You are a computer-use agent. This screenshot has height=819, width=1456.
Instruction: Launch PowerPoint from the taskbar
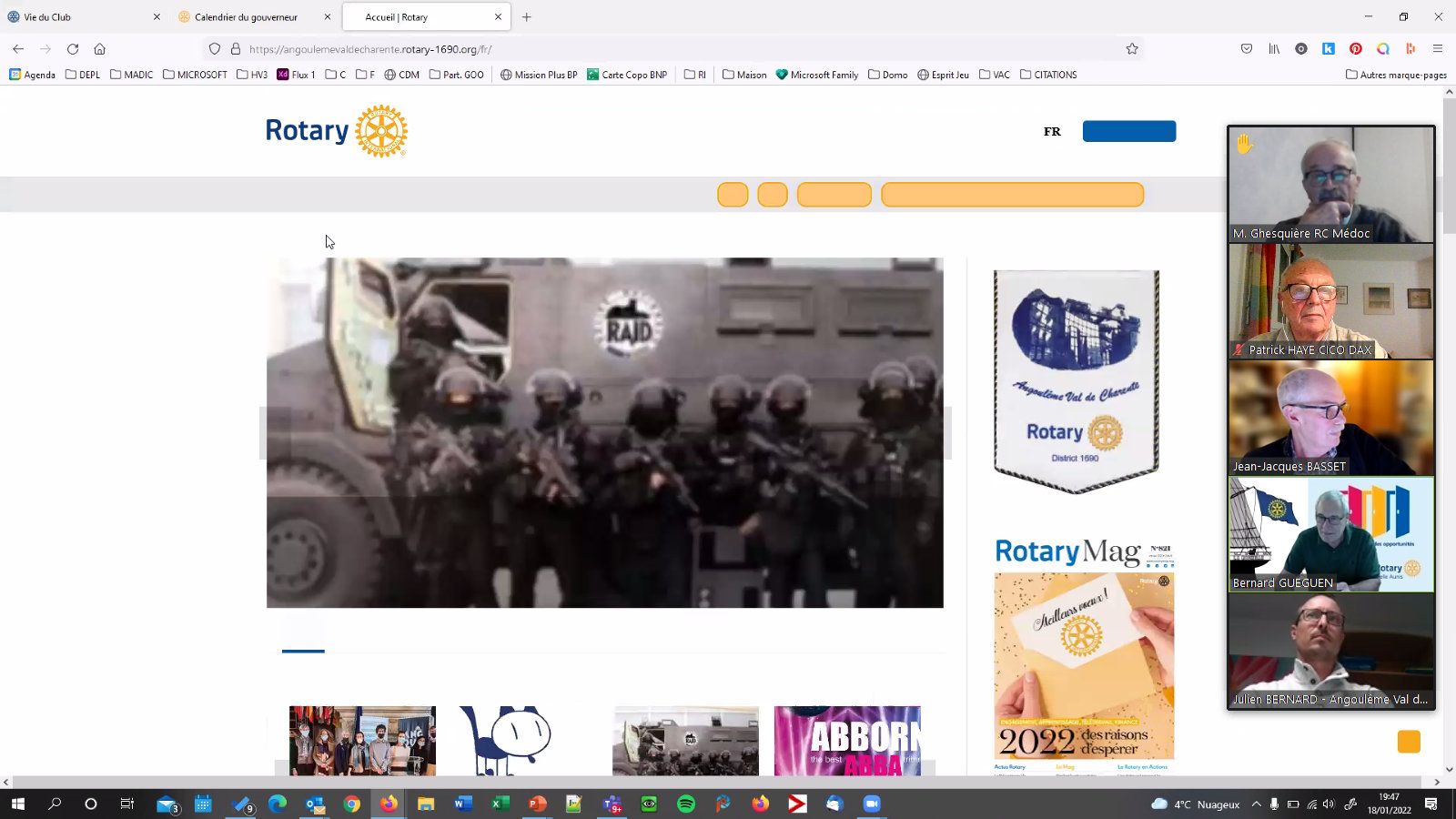537,804
